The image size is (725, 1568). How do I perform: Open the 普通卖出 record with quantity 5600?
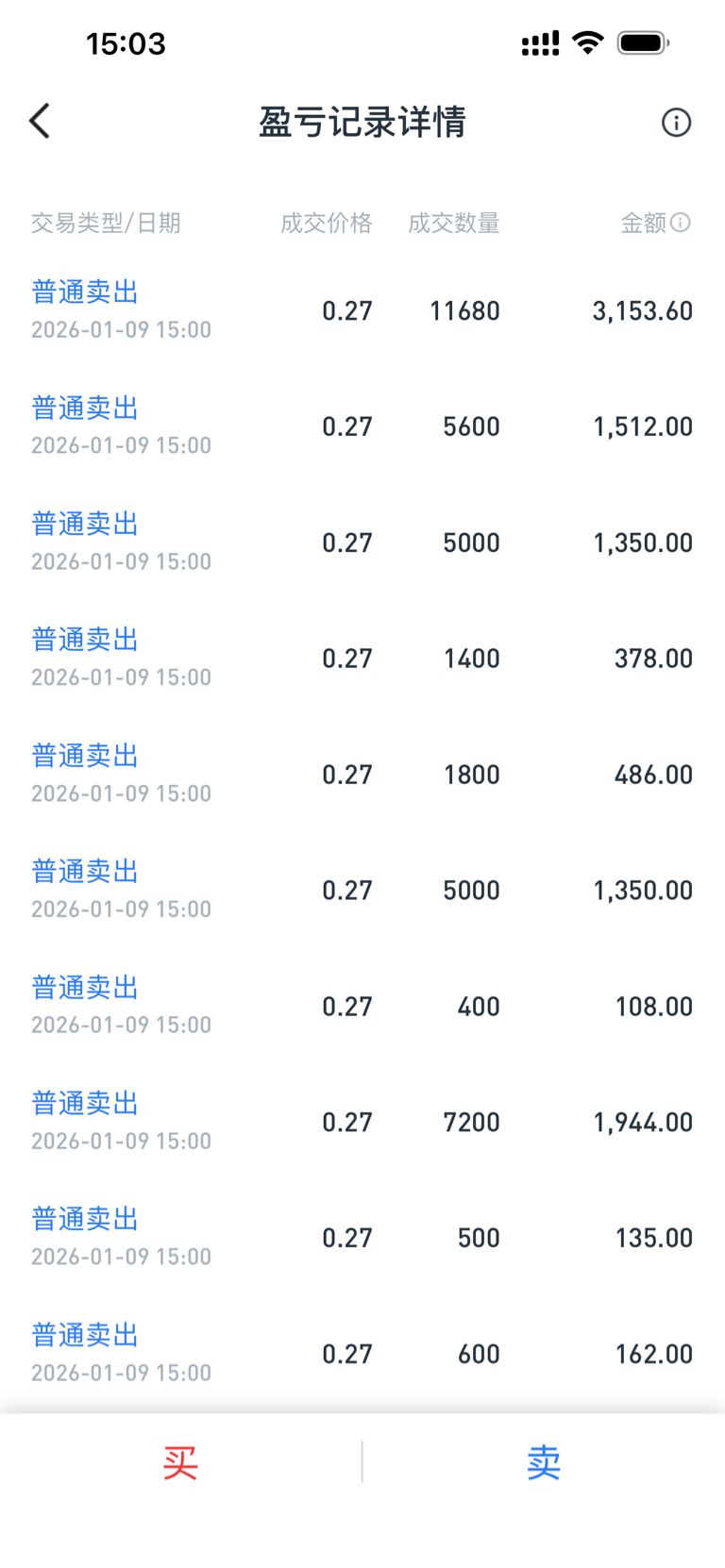[85, 409]
